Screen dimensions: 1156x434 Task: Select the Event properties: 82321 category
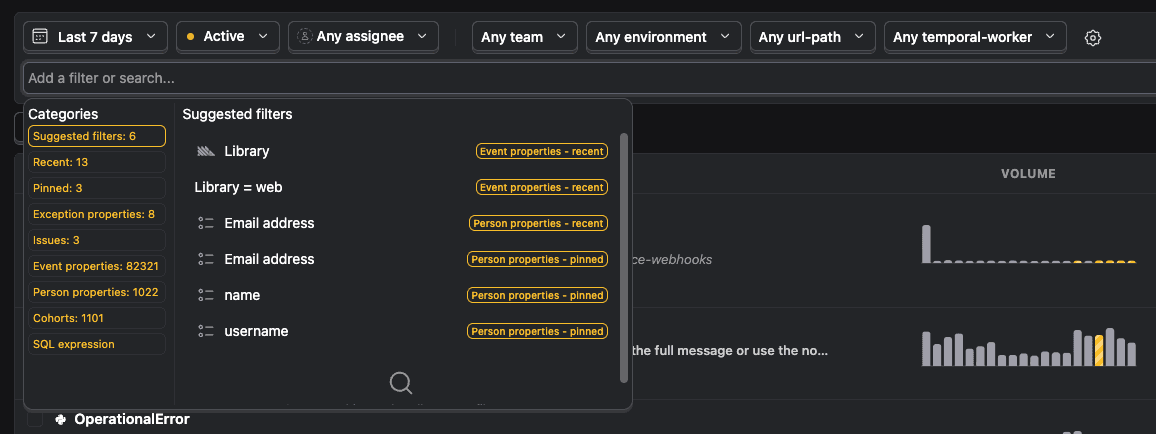[x=97, y=266]
